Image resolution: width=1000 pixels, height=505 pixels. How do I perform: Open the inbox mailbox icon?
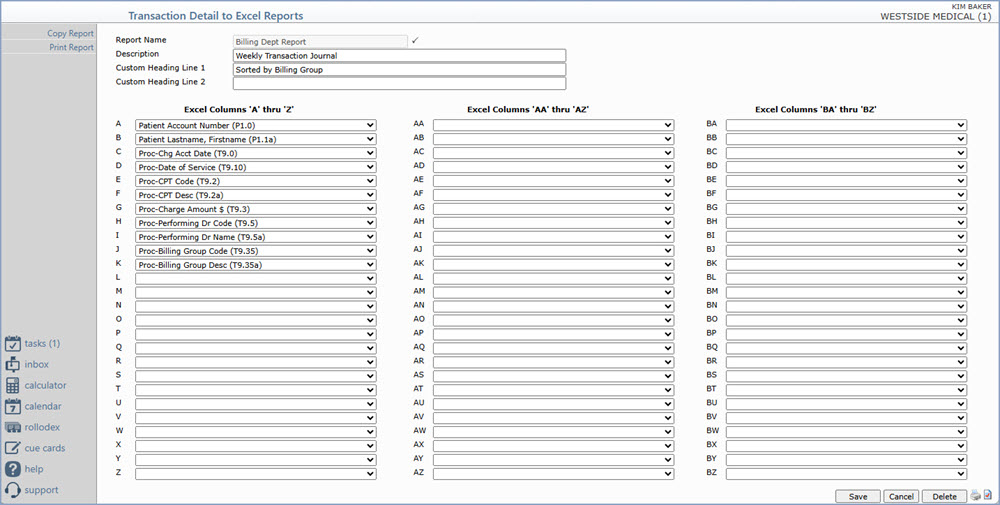click(x=13, y=364)
